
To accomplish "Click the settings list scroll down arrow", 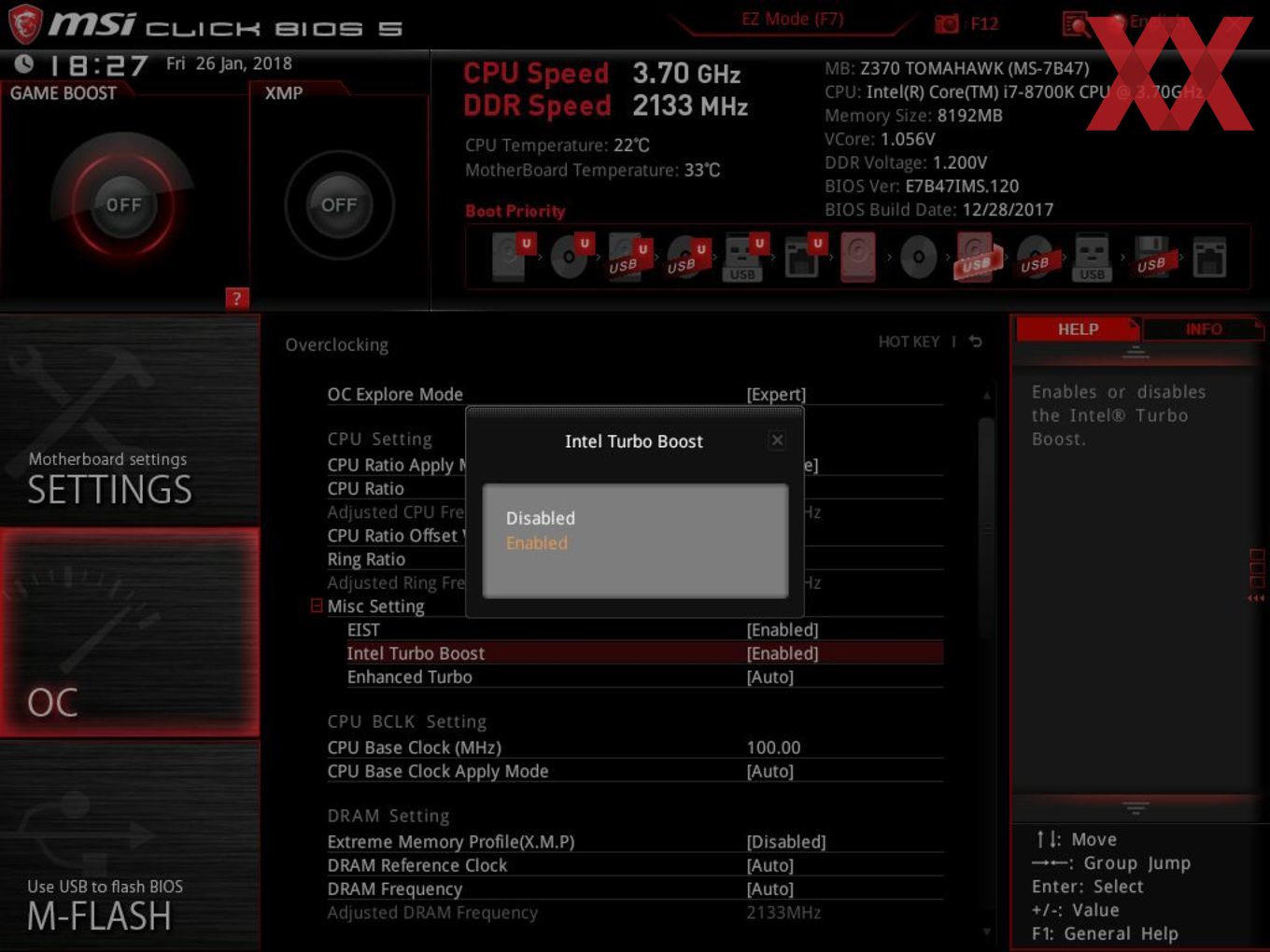I will [986, 931].
